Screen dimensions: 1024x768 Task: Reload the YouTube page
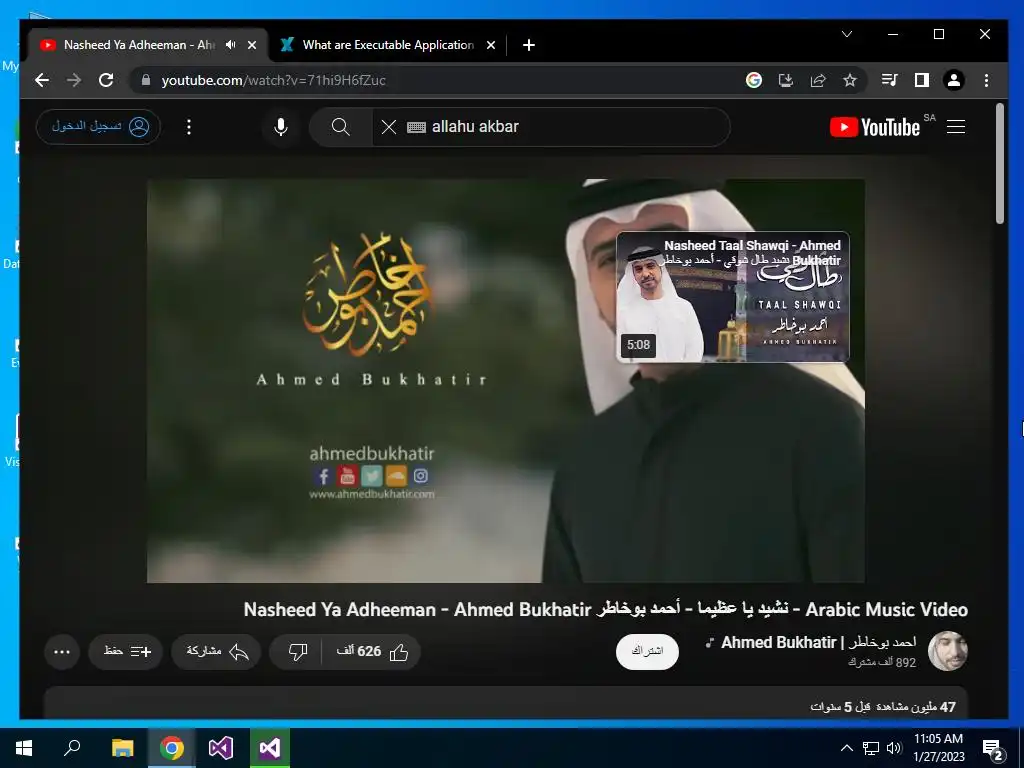[x=106, y=80]
